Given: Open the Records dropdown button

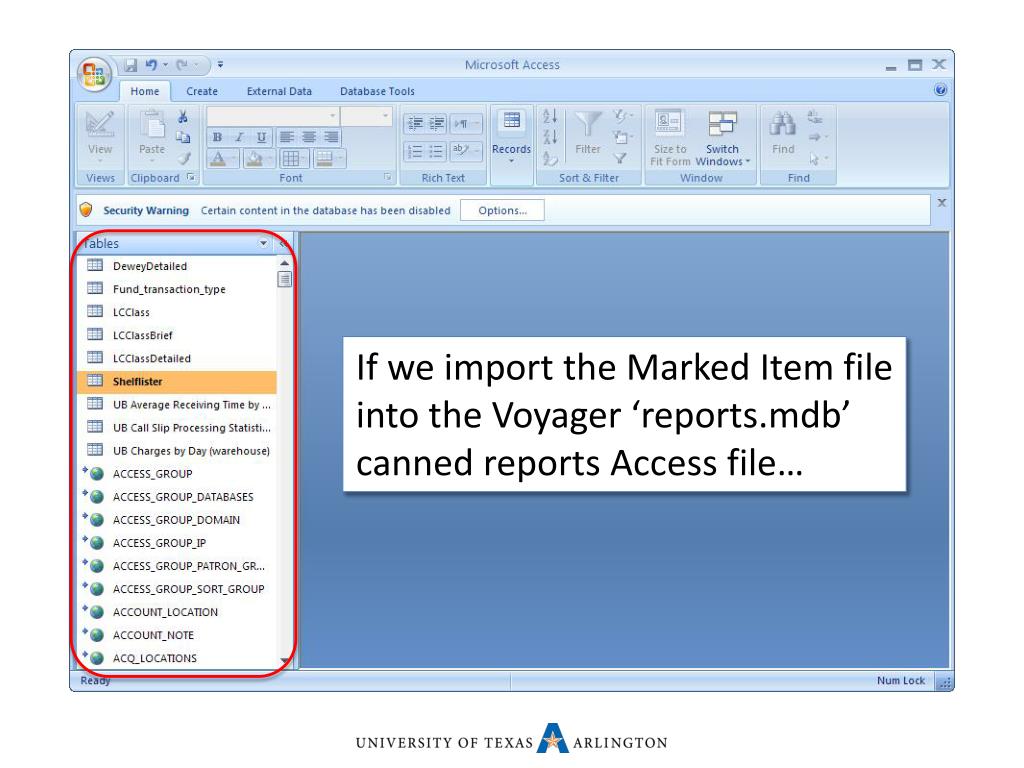Looking at the screenshot, I should coord(511,136).
